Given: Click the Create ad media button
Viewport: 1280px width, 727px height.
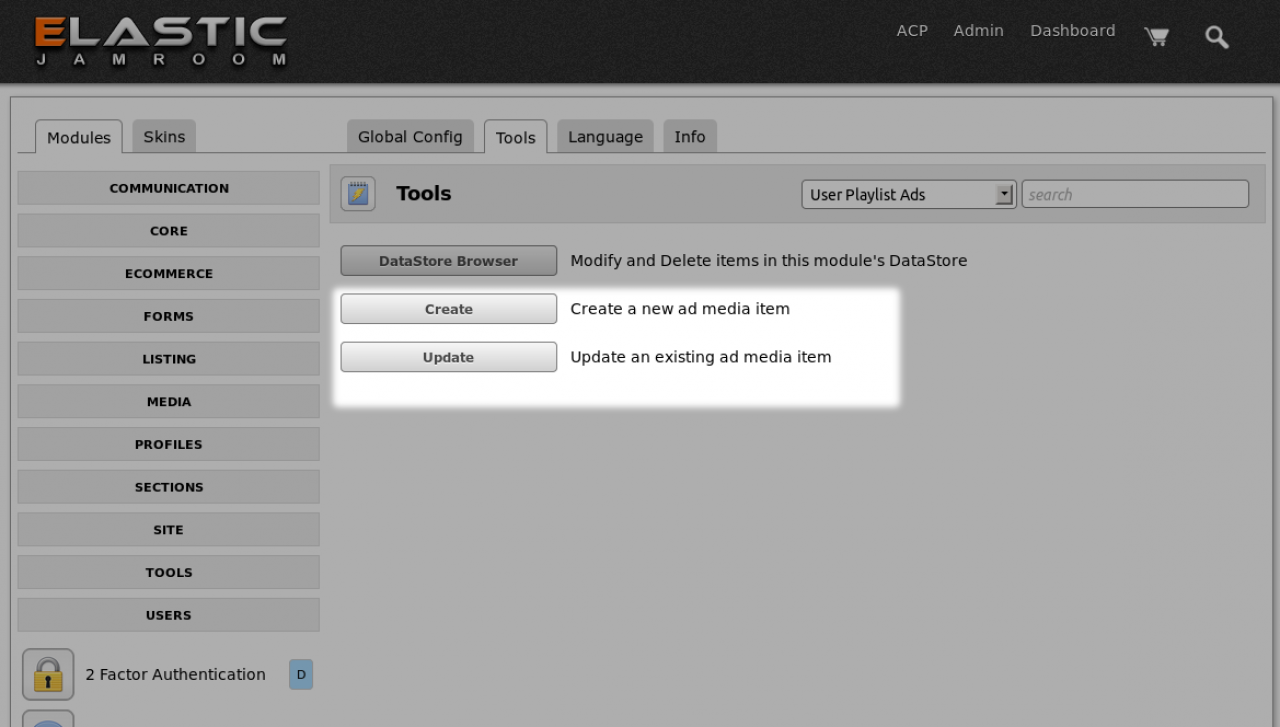Looking at the screenshot, I should pyautogui.click(x=449, y=309).
